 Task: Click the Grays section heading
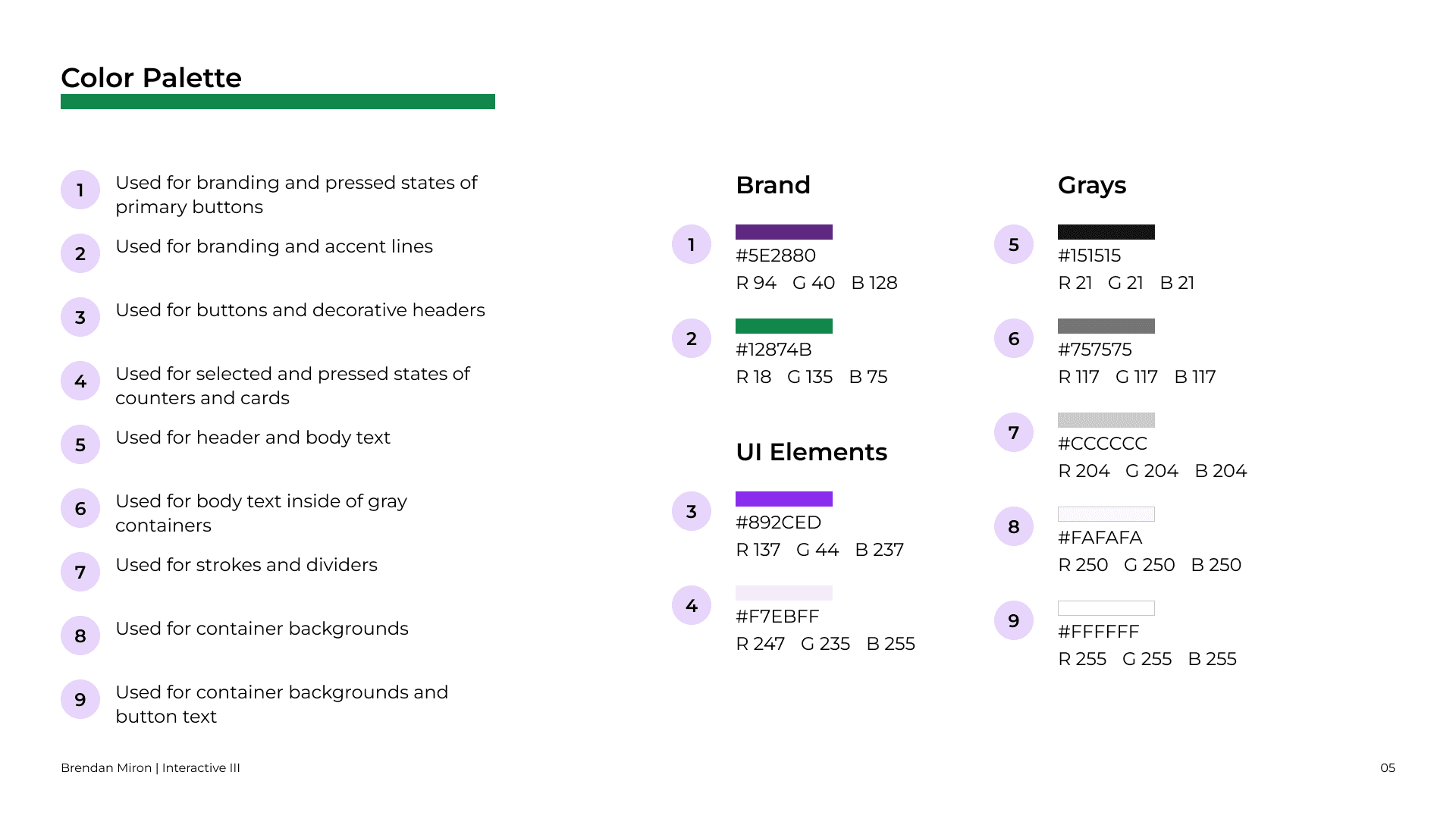pos(1092,185)
